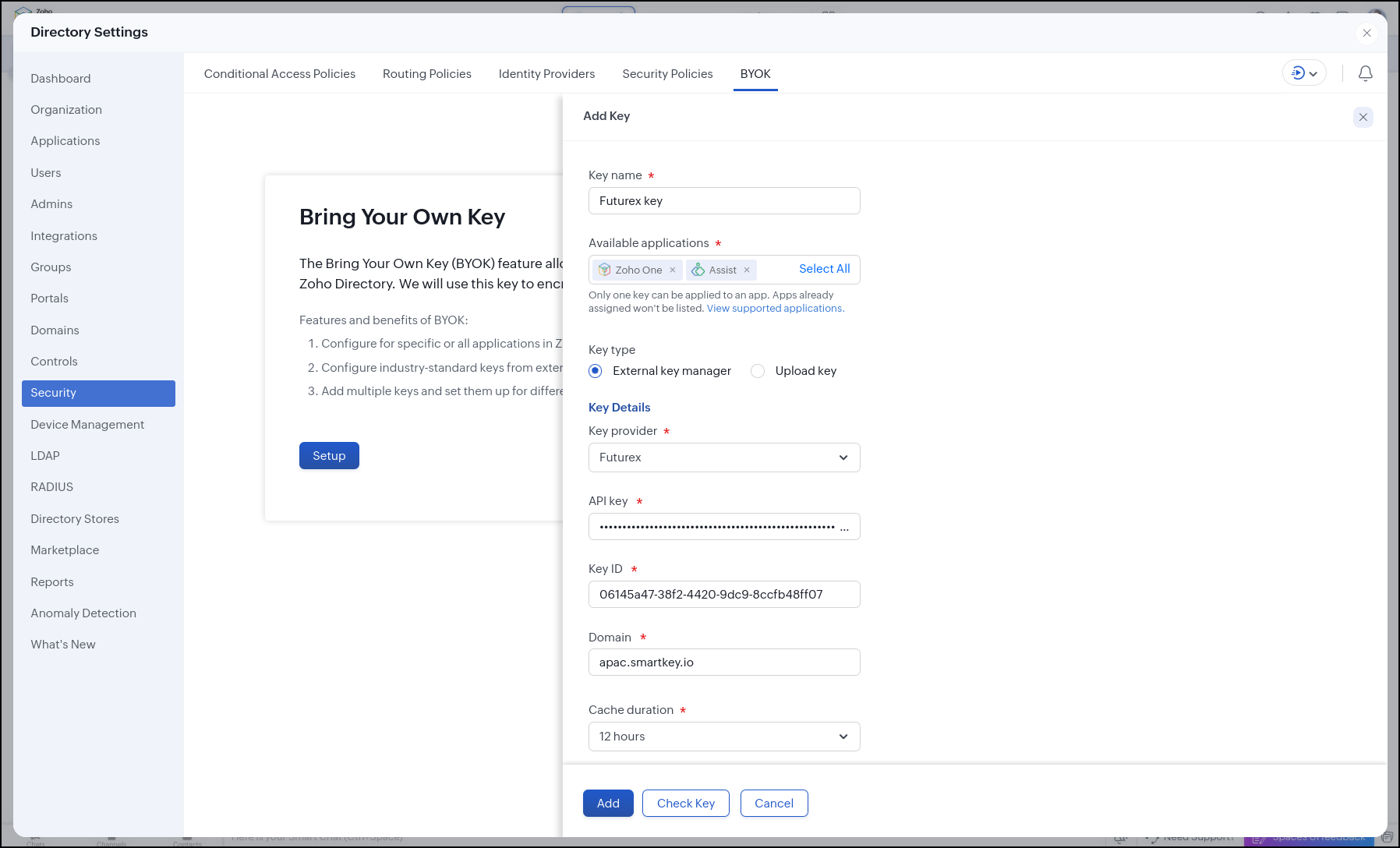
Task: Select the BYOK tab
Action: pyautogui.click(x=755, y=74)
